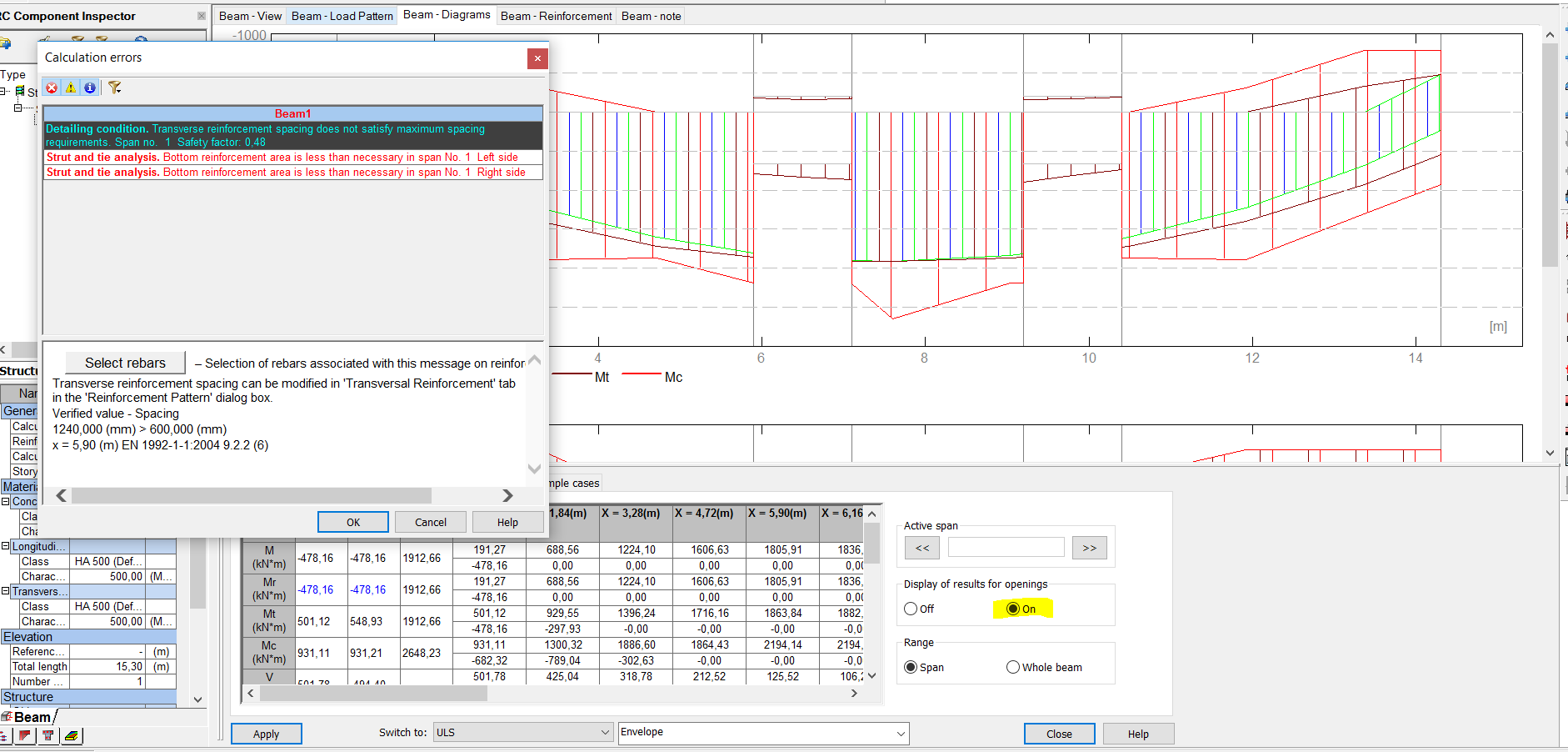Close the Calculation errors dialog
Viewport: 1568px width, 752px height.
537,58
